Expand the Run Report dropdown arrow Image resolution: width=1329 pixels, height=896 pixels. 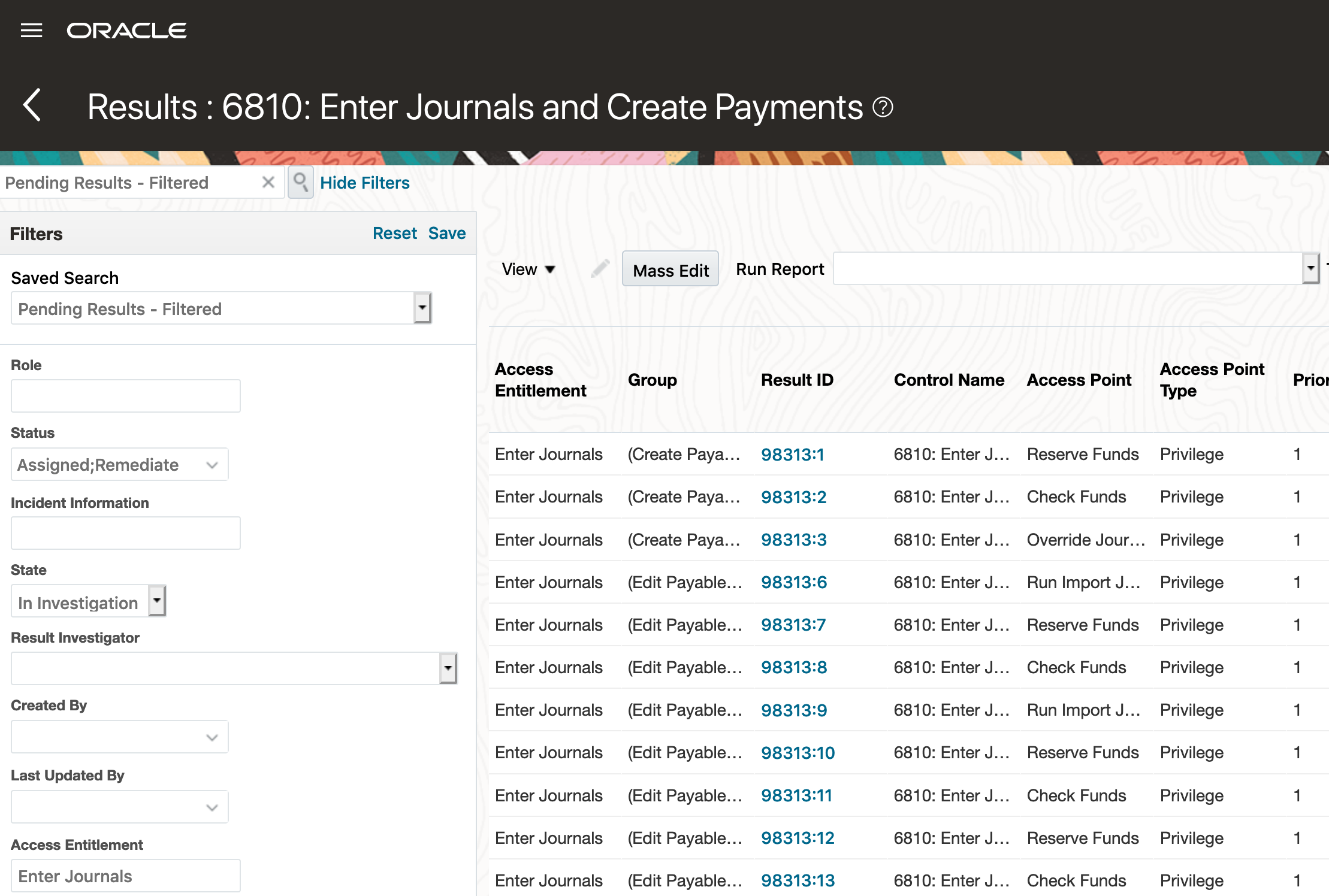[1310, 268]
